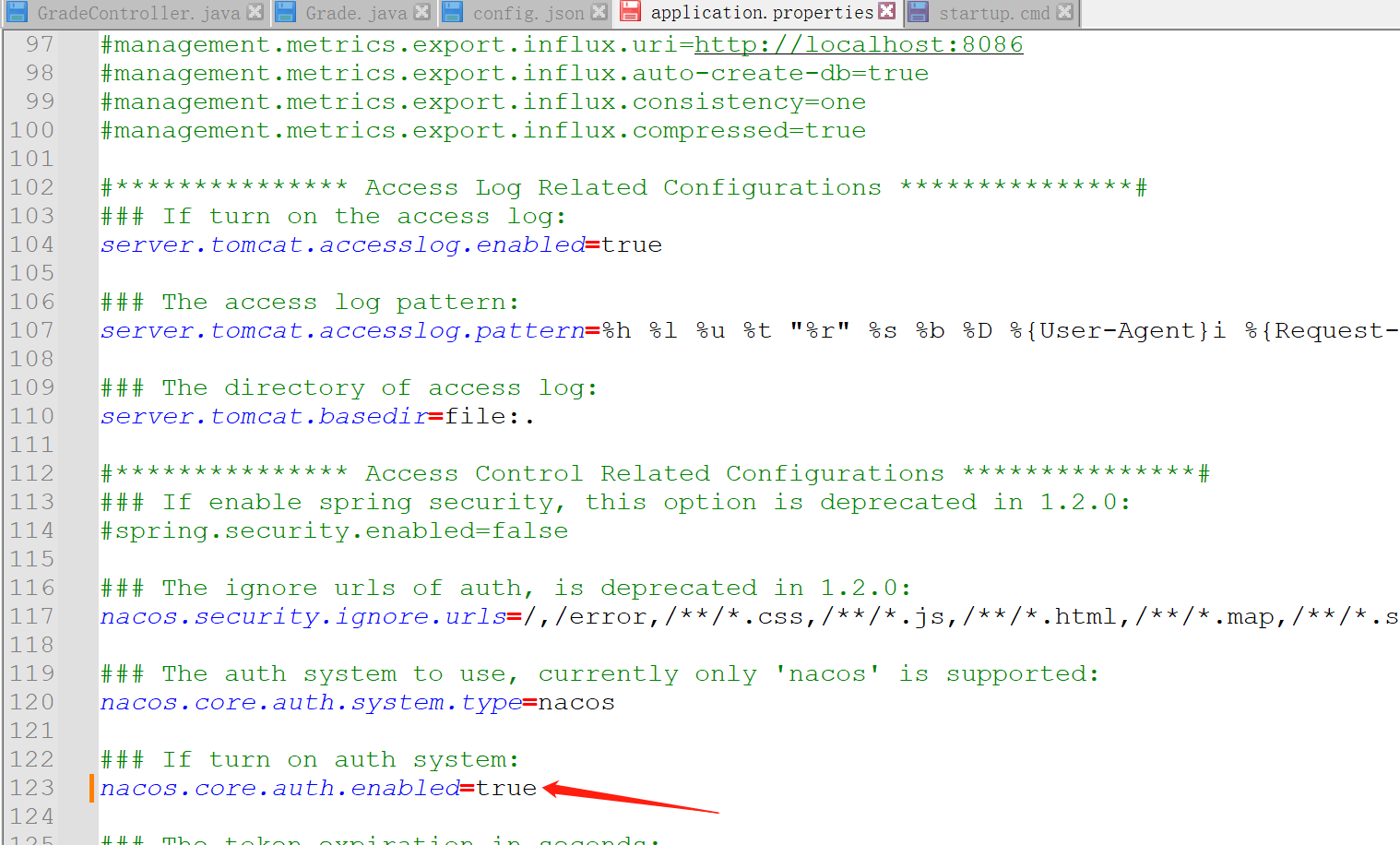Screen dimensions: 1400x845
Task: Click line number 111 in the margin
Action: [x=32, y=445]
